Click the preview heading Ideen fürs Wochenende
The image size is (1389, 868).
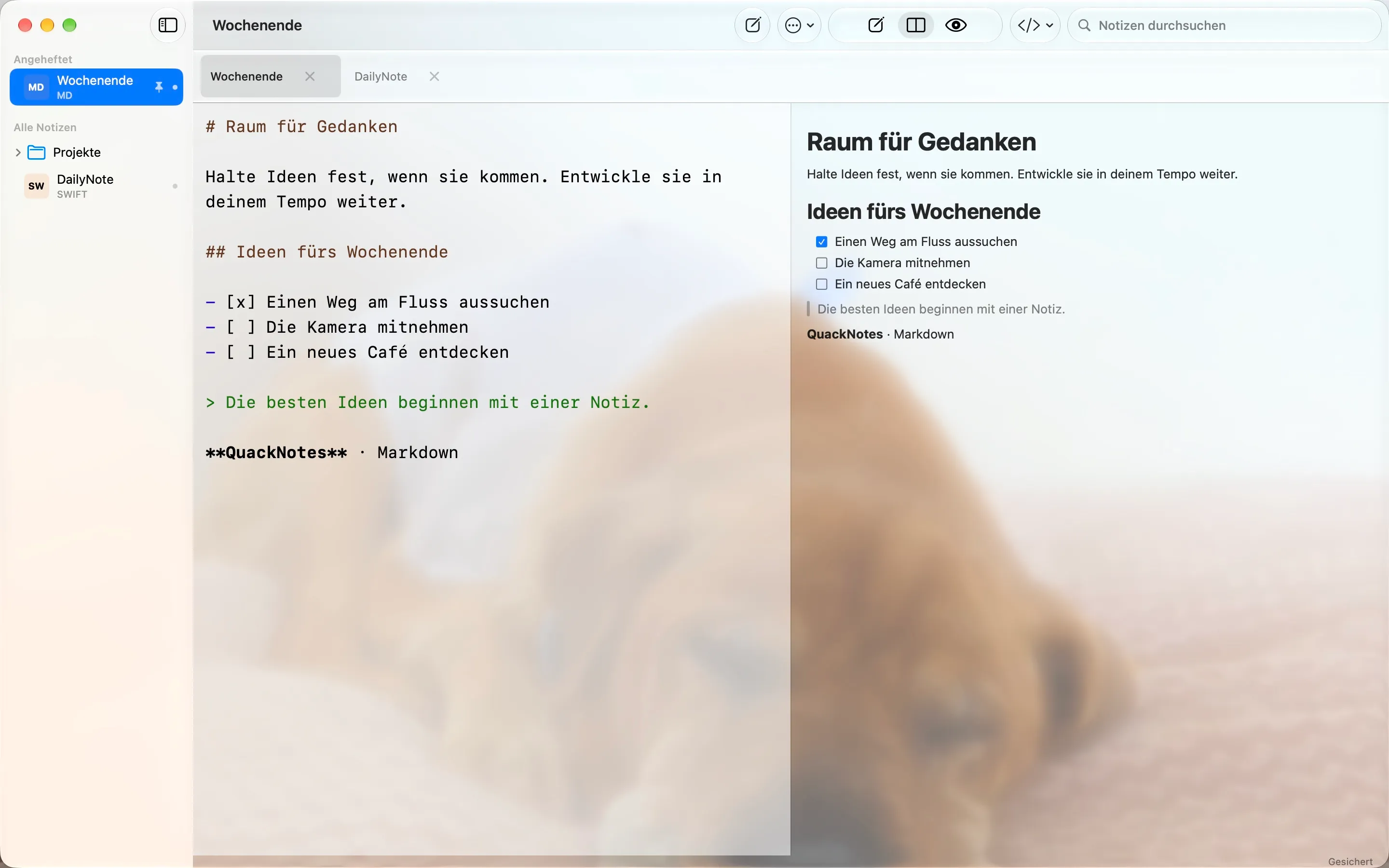pos(924,212)
